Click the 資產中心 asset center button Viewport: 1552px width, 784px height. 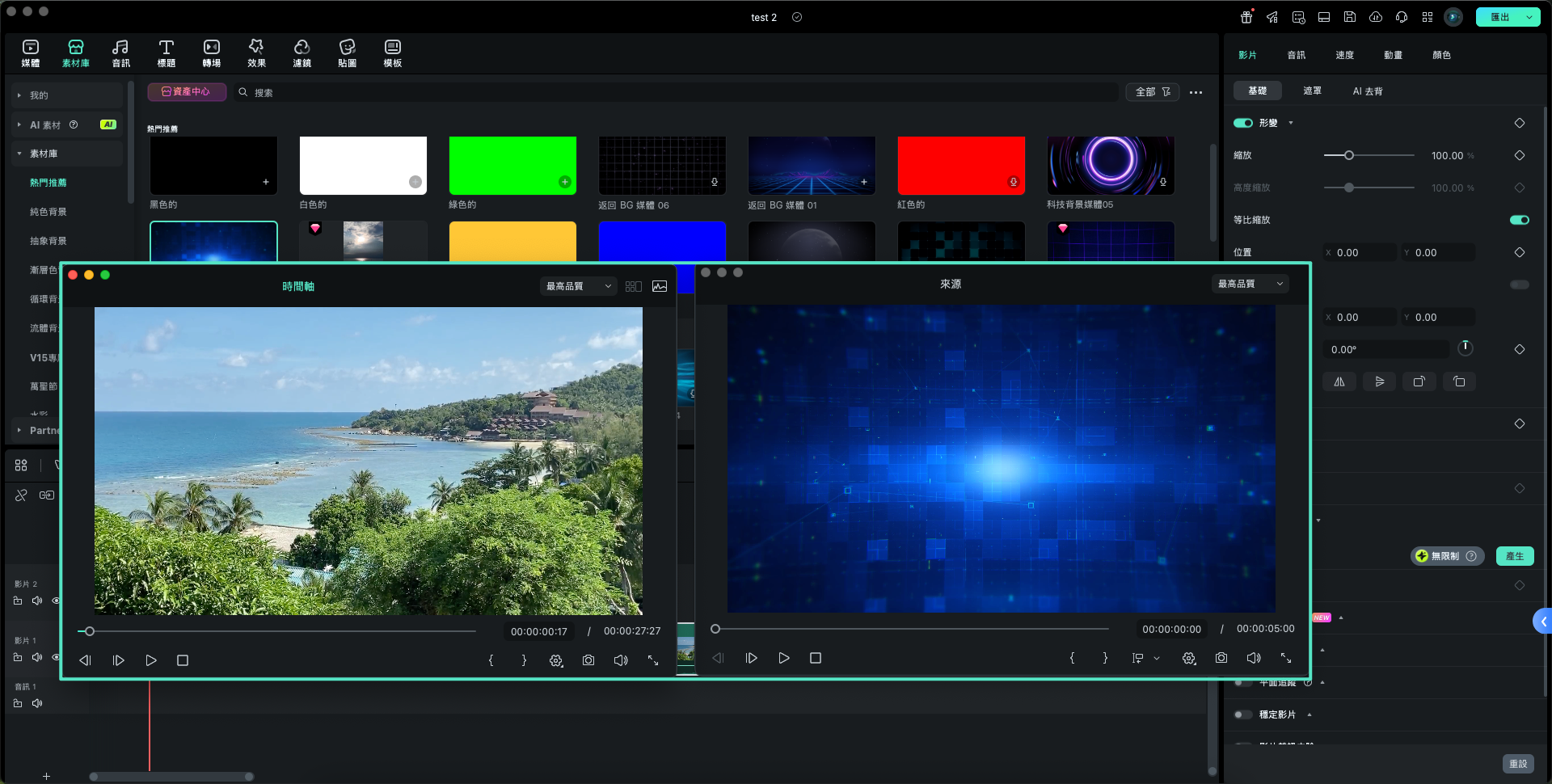(x=186, y=92)
